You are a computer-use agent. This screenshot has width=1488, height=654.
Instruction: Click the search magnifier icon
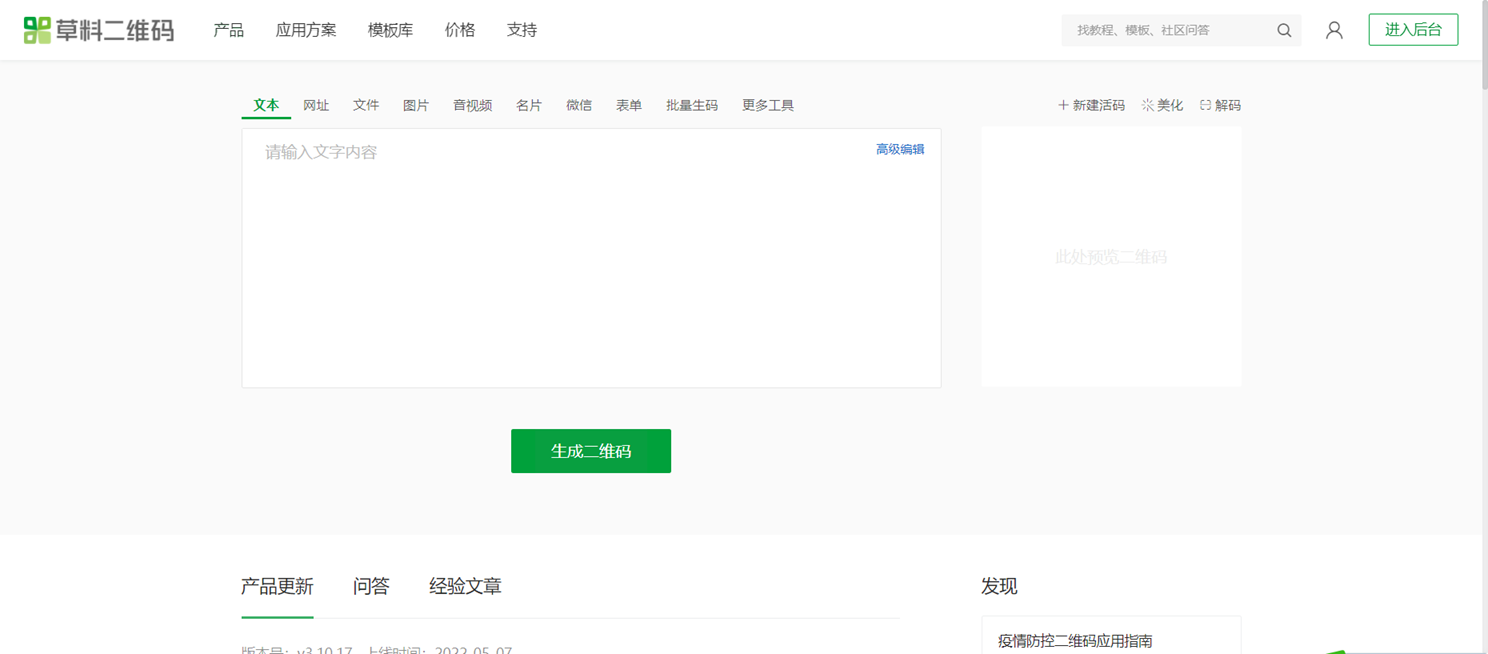click(1284, 31)
